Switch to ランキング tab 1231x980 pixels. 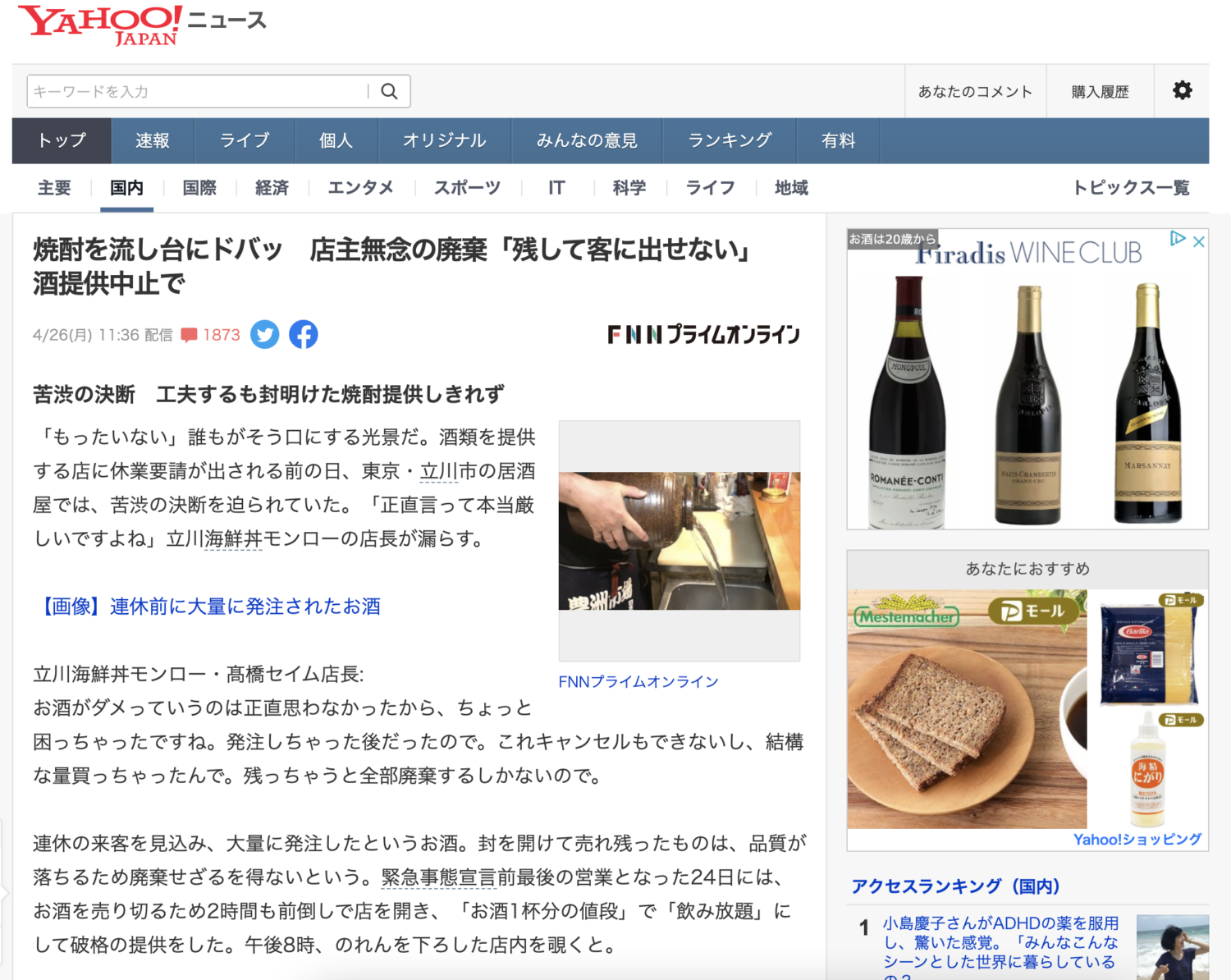point(730,140)
